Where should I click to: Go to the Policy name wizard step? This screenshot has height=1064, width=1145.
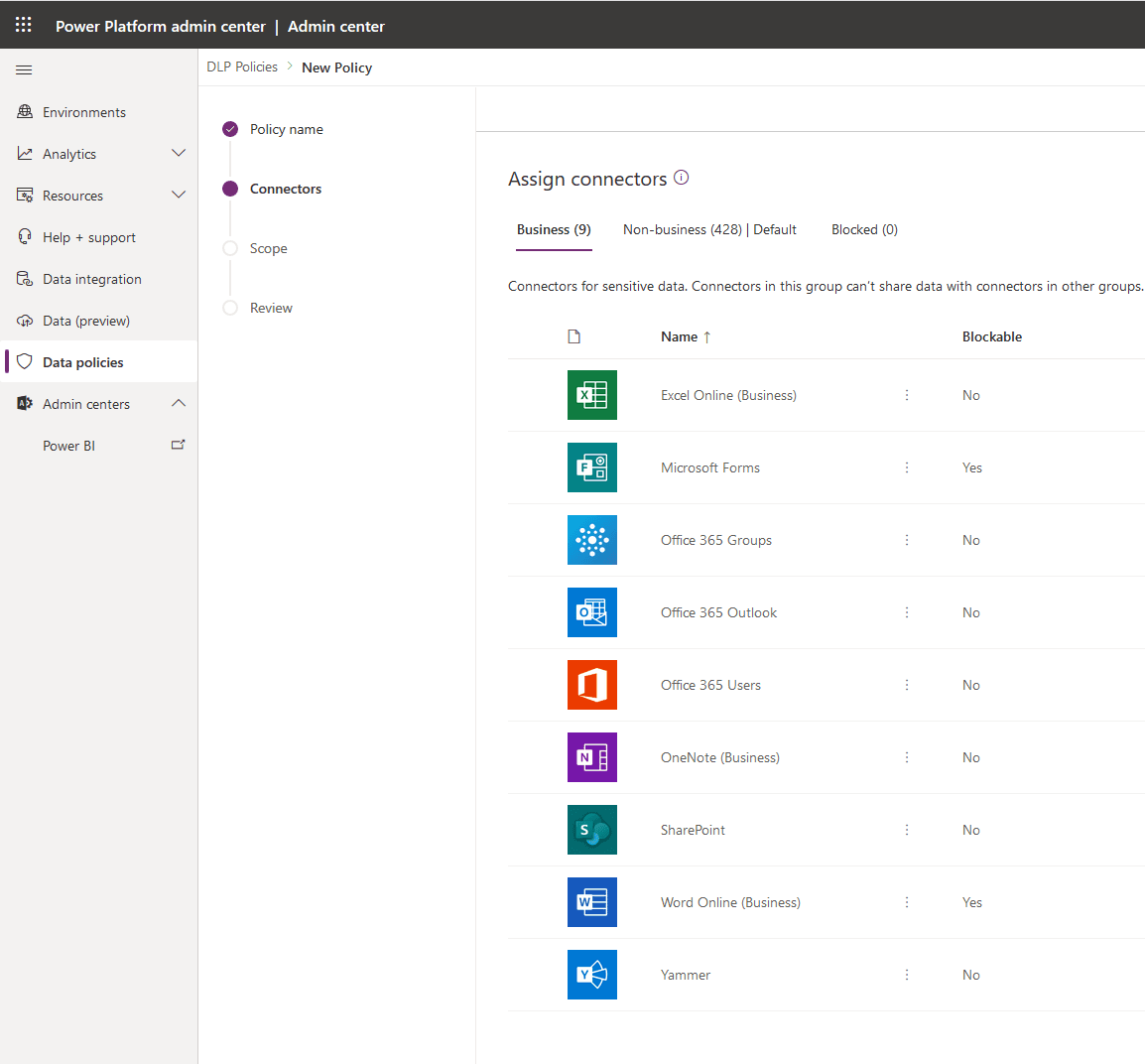286,129
